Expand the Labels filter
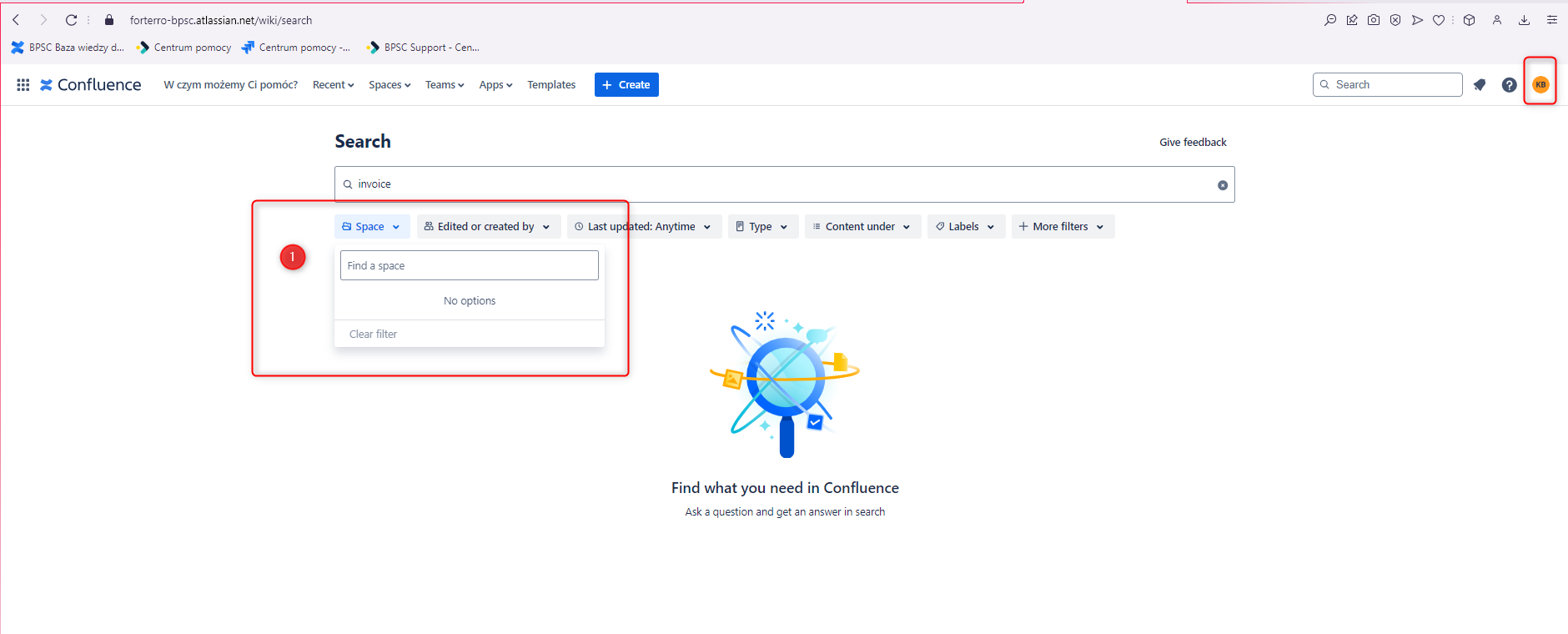1568x634 pixels. tap(967, 227)
